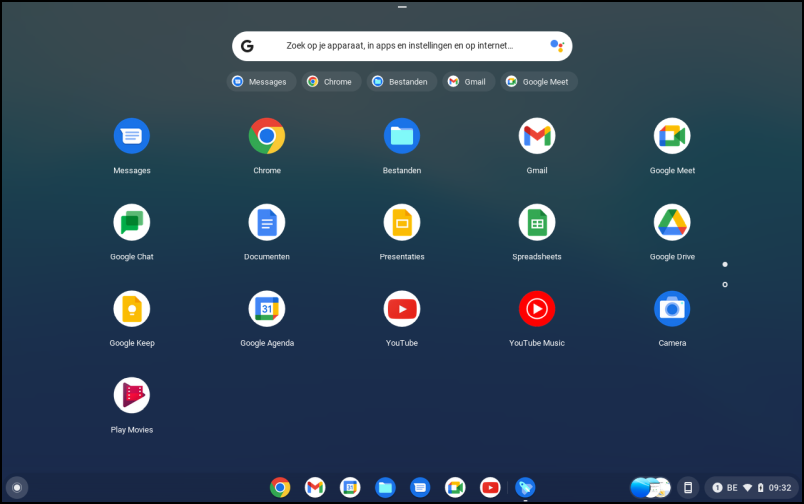Viewport: 804px width, 504px height.
Task: Open the Play Movies app
Action: coord(132,395)
